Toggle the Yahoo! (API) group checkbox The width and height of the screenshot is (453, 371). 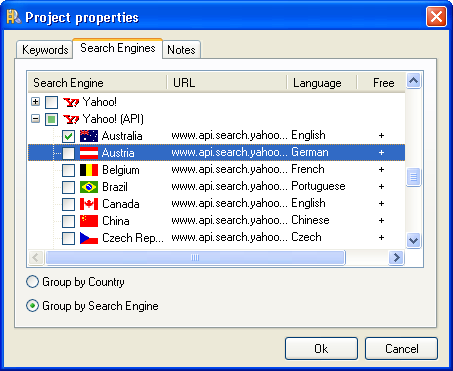(x=51, y=119)
